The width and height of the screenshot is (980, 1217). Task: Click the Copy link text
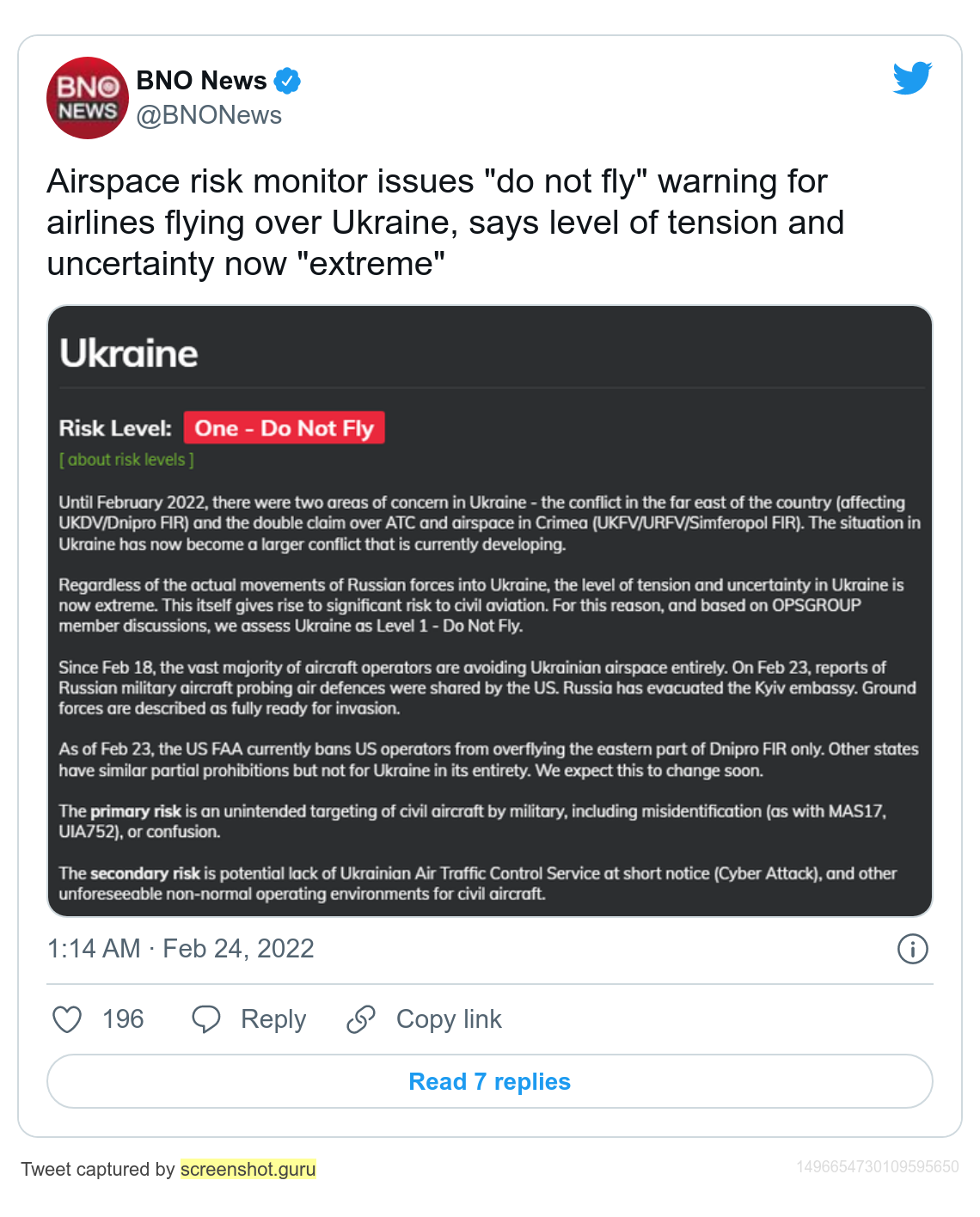point(449,1019)
